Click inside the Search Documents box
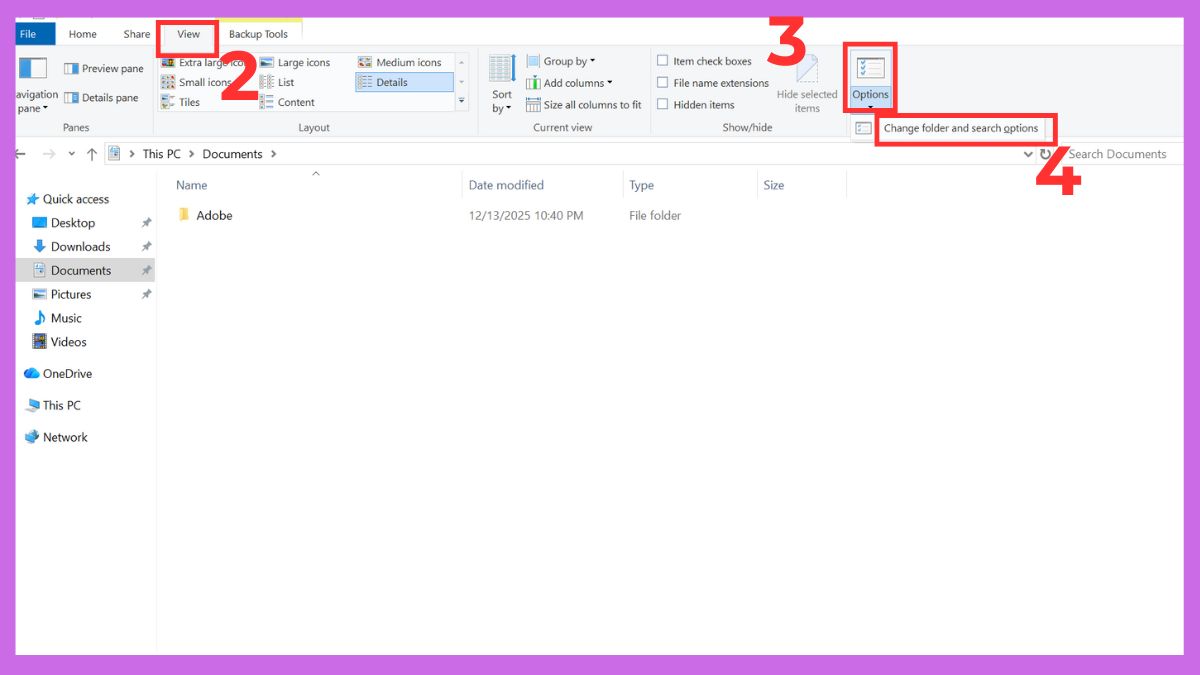1200x675 pixels. [x=1120, y=154]
